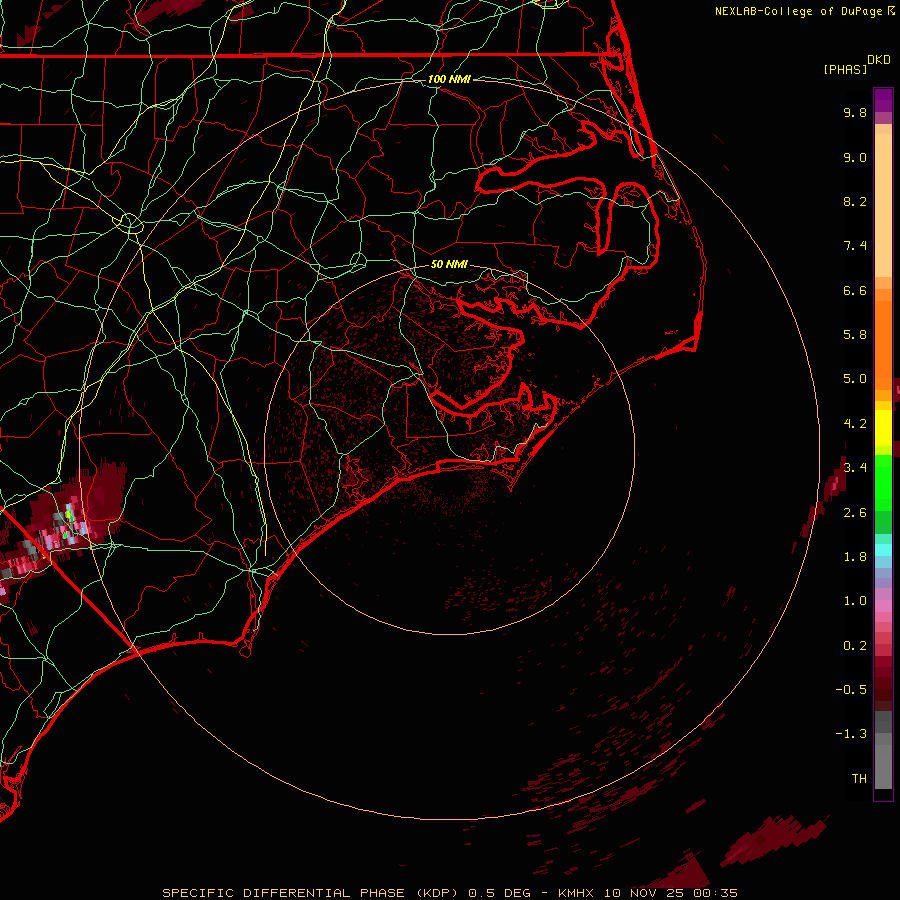This screenshot has height=900, width=900.
Task: Click the 0.2 value on the color scale
Action: coord(855,646)
